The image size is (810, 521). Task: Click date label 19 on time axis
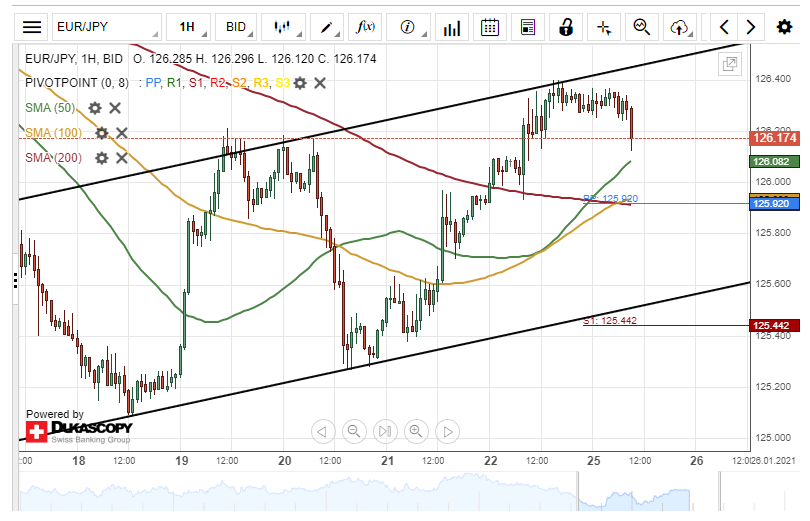coord(181,461)
